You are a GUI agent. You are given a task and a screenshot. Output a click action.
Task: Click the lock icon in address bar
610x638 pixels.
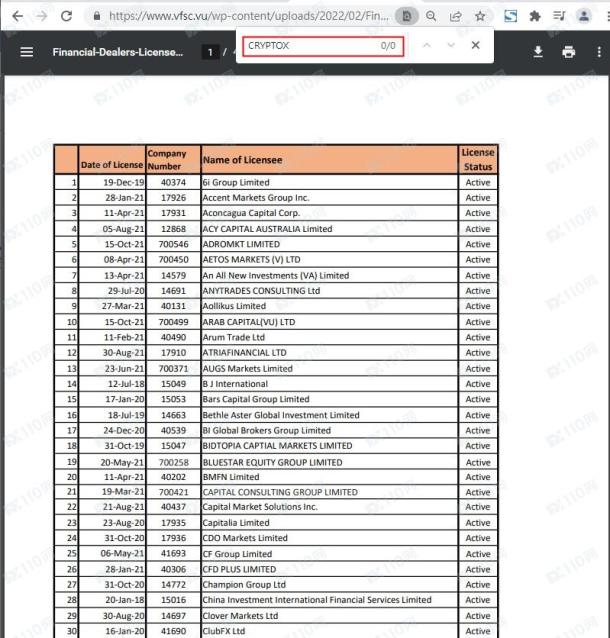[x=97, y=16]
